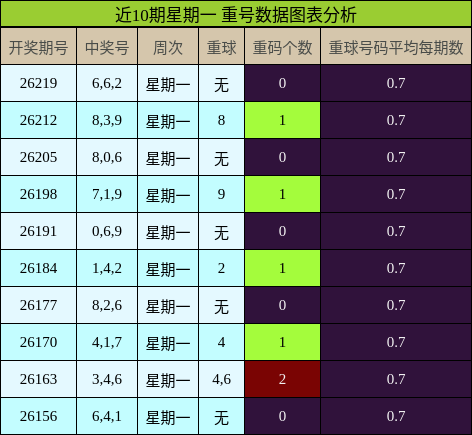Click repeat ball 2 in row 26184
Image resolution: width=472 pixels, height=435 pixels.
point(222,268)
